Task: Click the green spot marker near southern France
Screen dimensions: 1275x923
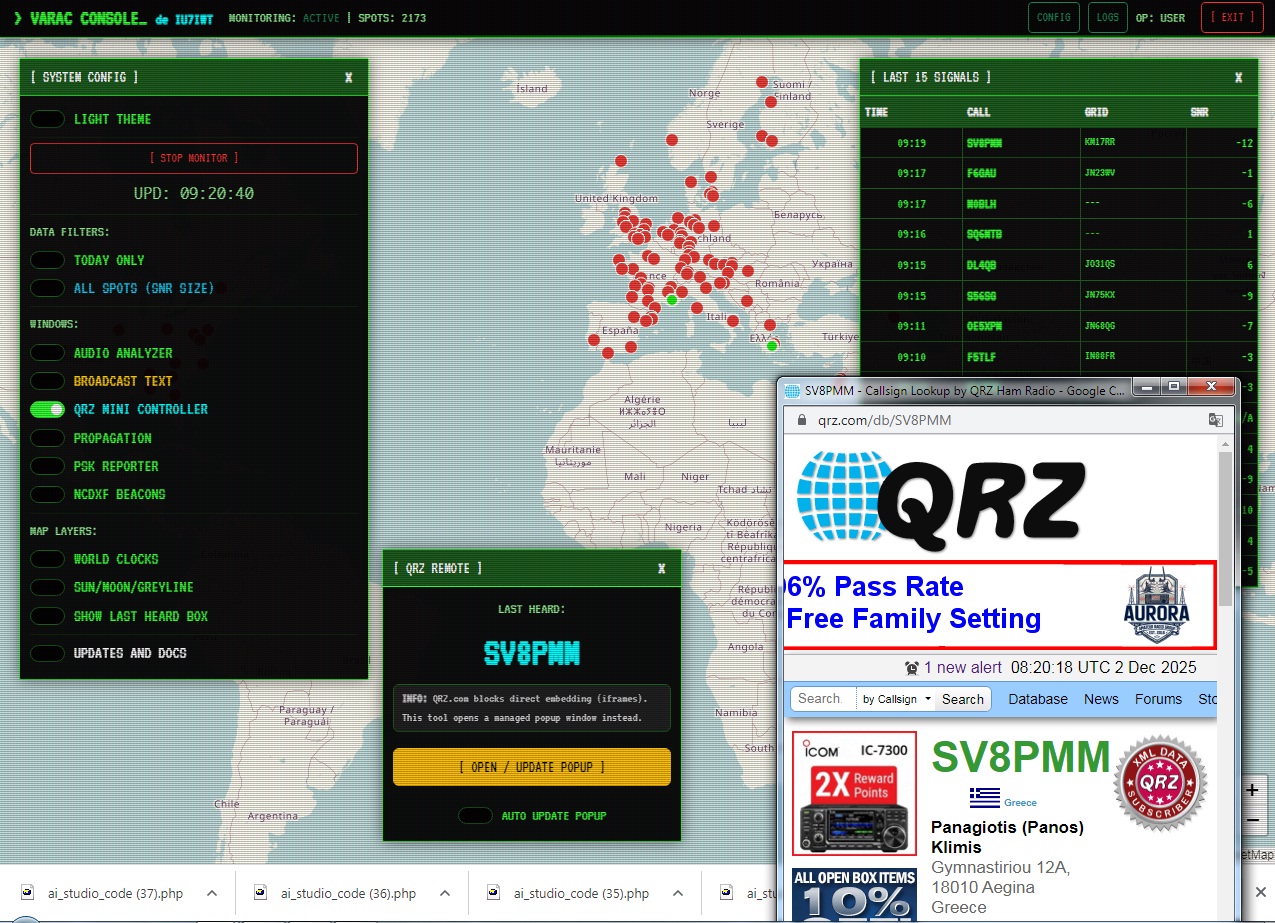Action: [672, 299]
